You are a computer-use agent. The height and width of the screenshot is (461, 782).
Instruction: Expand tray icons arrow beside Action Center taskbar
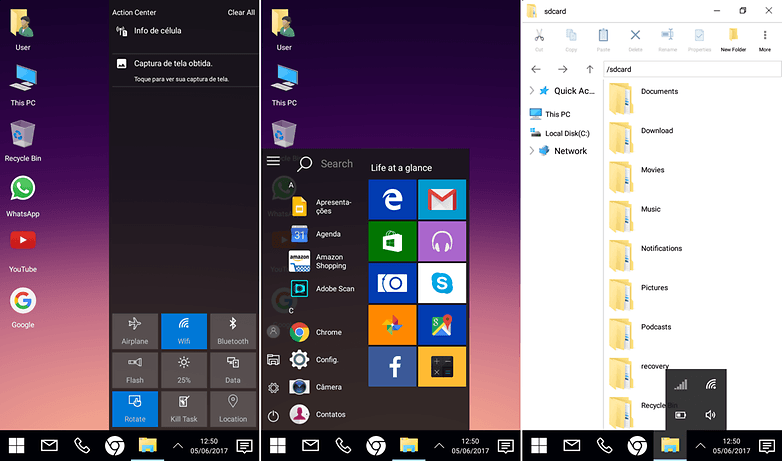tap(178, 446)
